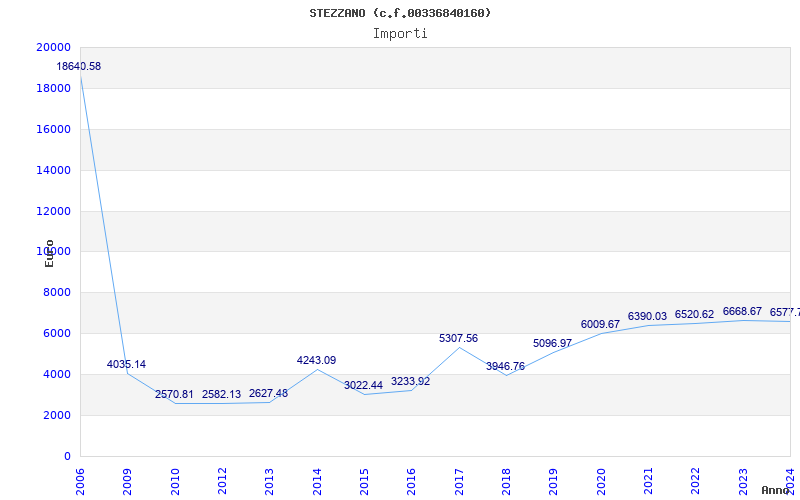The image size is (800, 500).
Task: Click the Euro y-axis label
Action: click(49, 254)
